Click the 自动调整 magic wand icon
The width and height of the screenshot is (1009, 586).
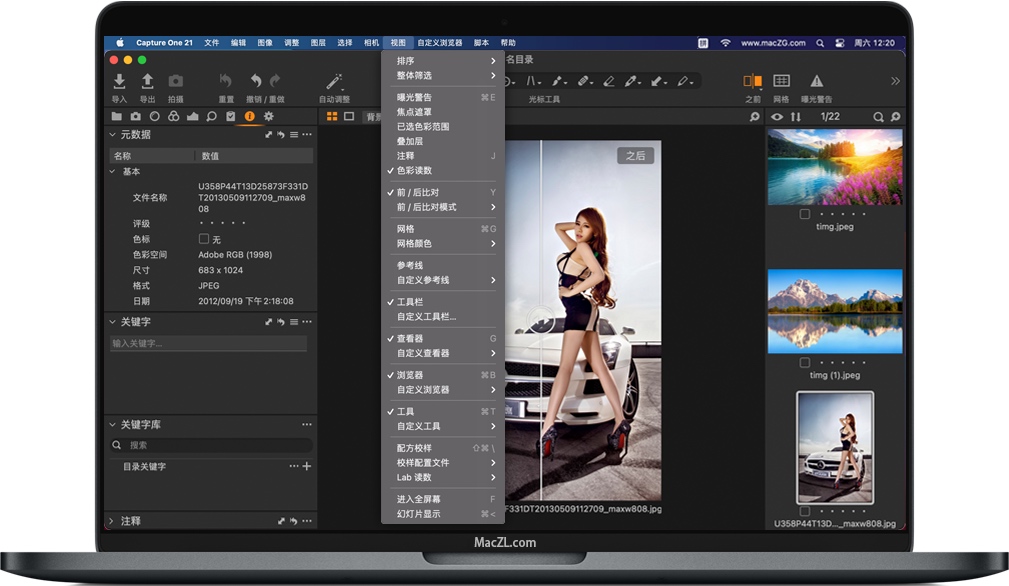(x=334, y=82)
